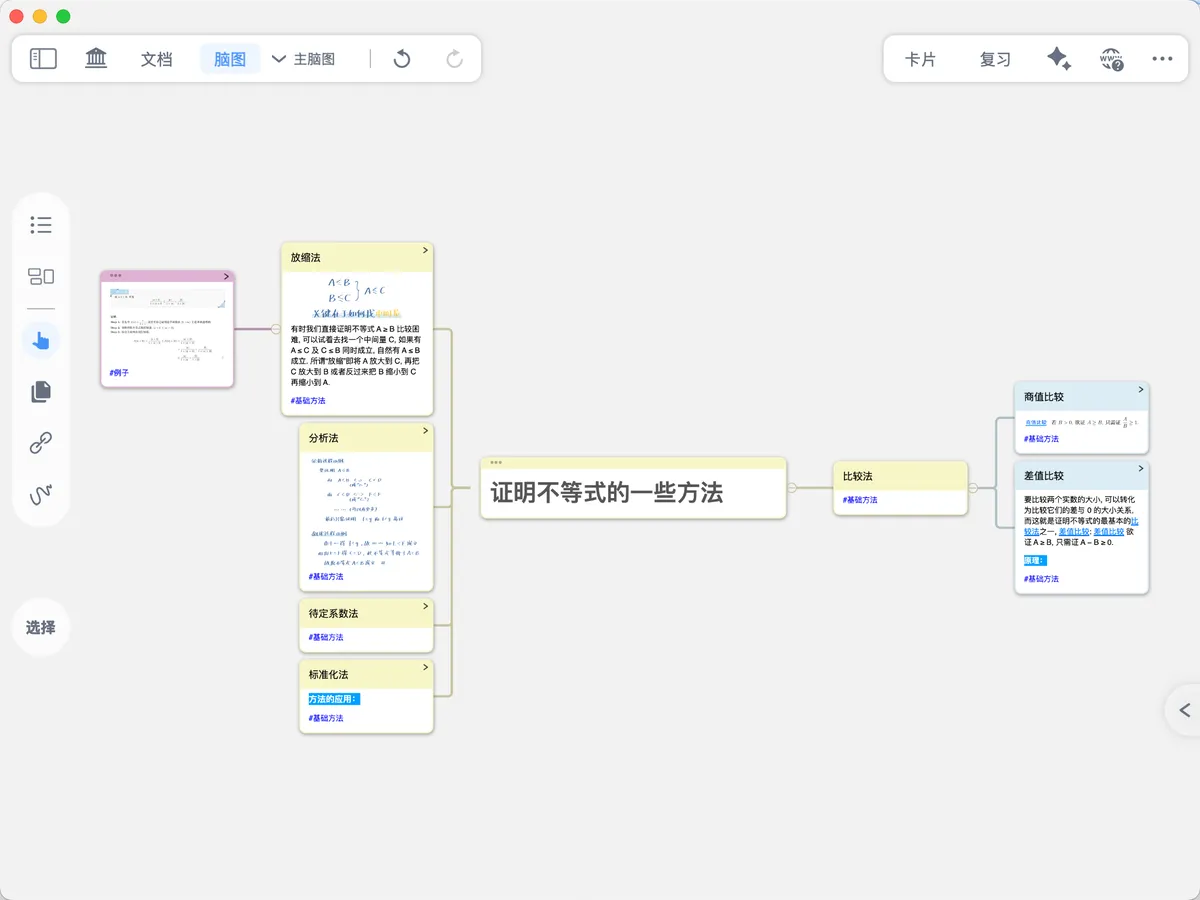Click the 选择 button
This screenshot has height=900, width=1200.
(41, 628)
